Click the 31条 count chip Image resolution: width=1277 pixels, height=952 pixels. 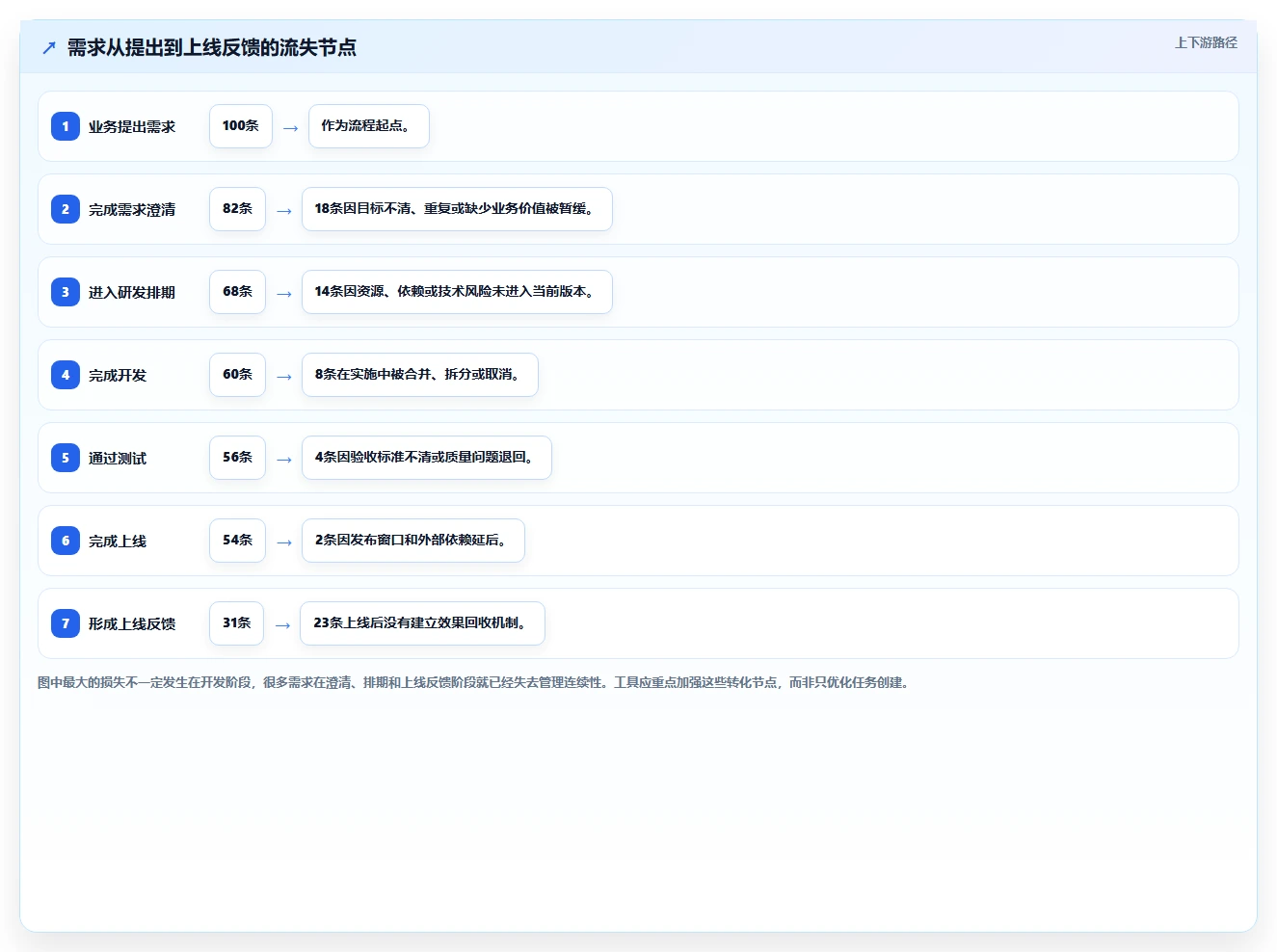click(236, 623)
